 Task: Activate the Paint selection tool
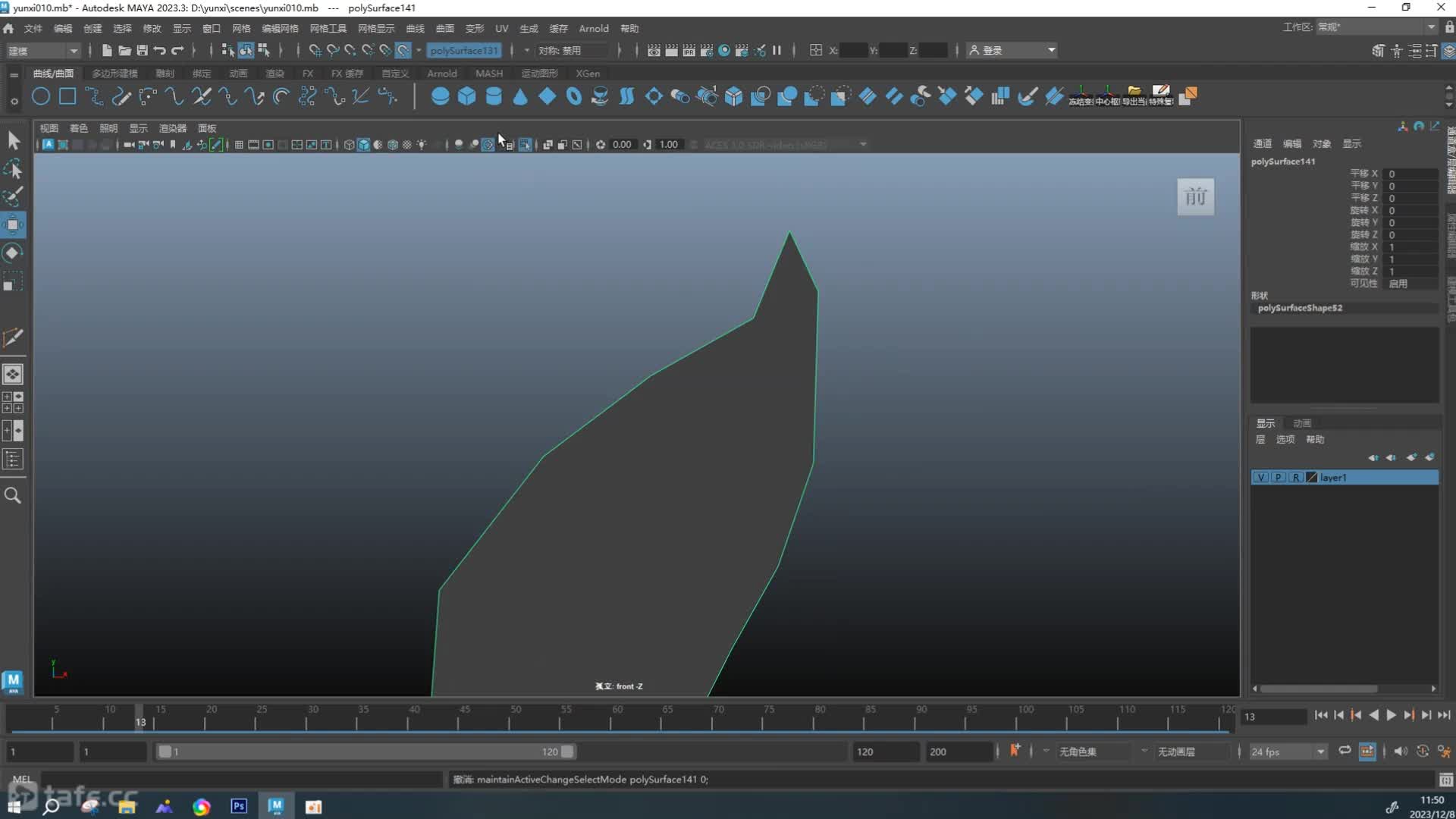click(x=13, y=196)
